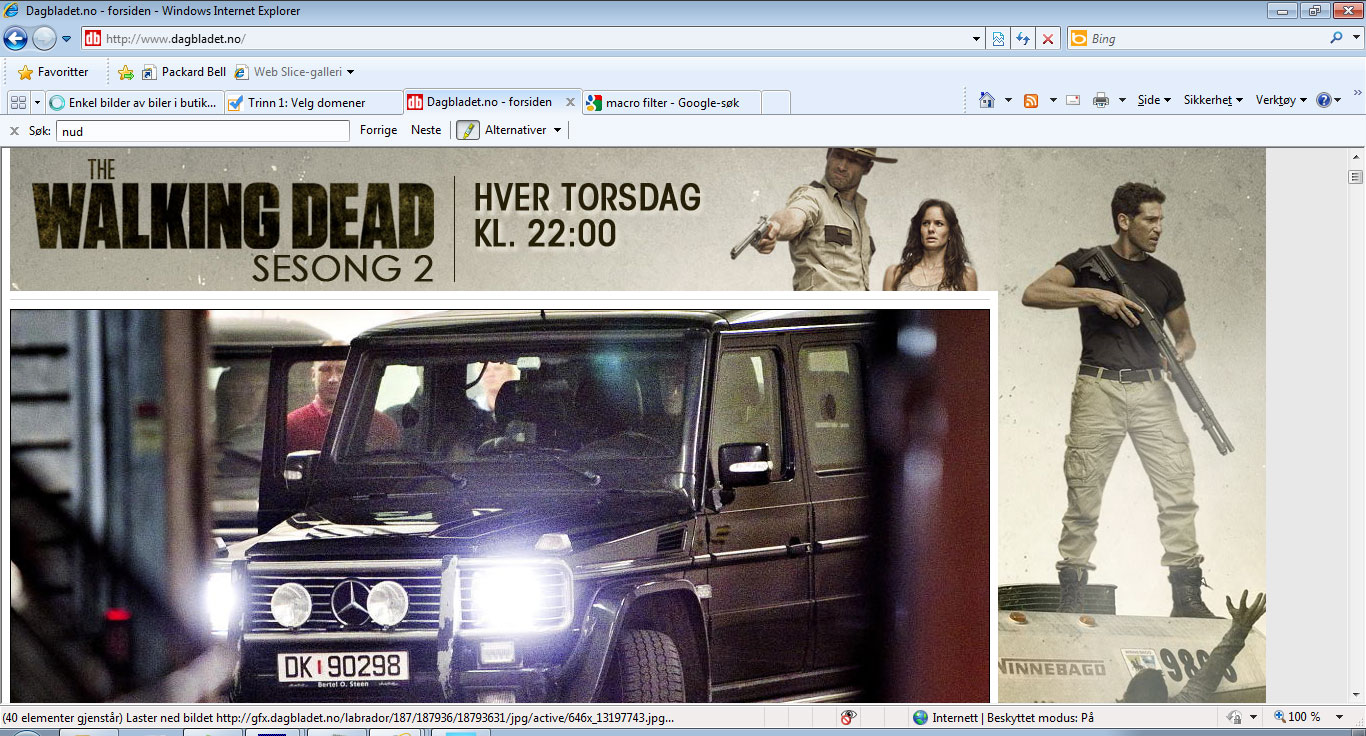Click the popup blocker status icon
Screen dimensions: 1366x736
(848, 717)
